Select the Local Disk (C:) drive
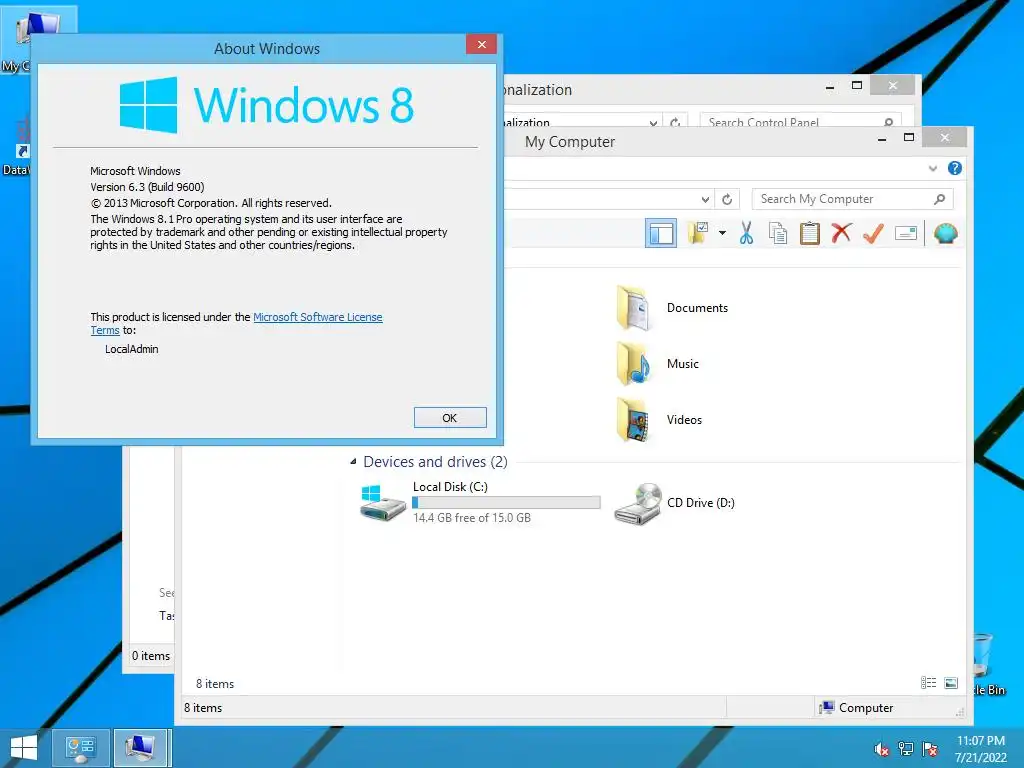 (479, 502)
